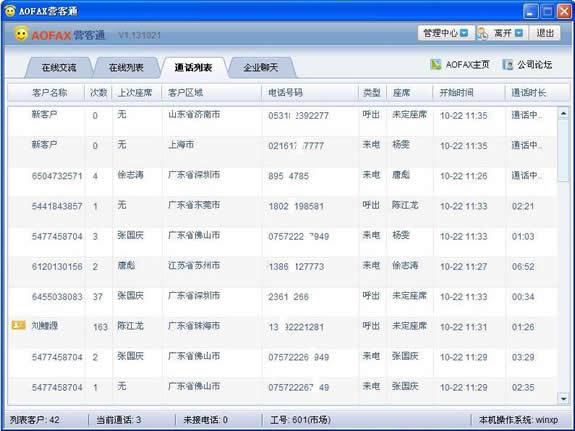Sort by 客户名称 column header
This screenshot has width=575, height=431.
pos(50,93)
